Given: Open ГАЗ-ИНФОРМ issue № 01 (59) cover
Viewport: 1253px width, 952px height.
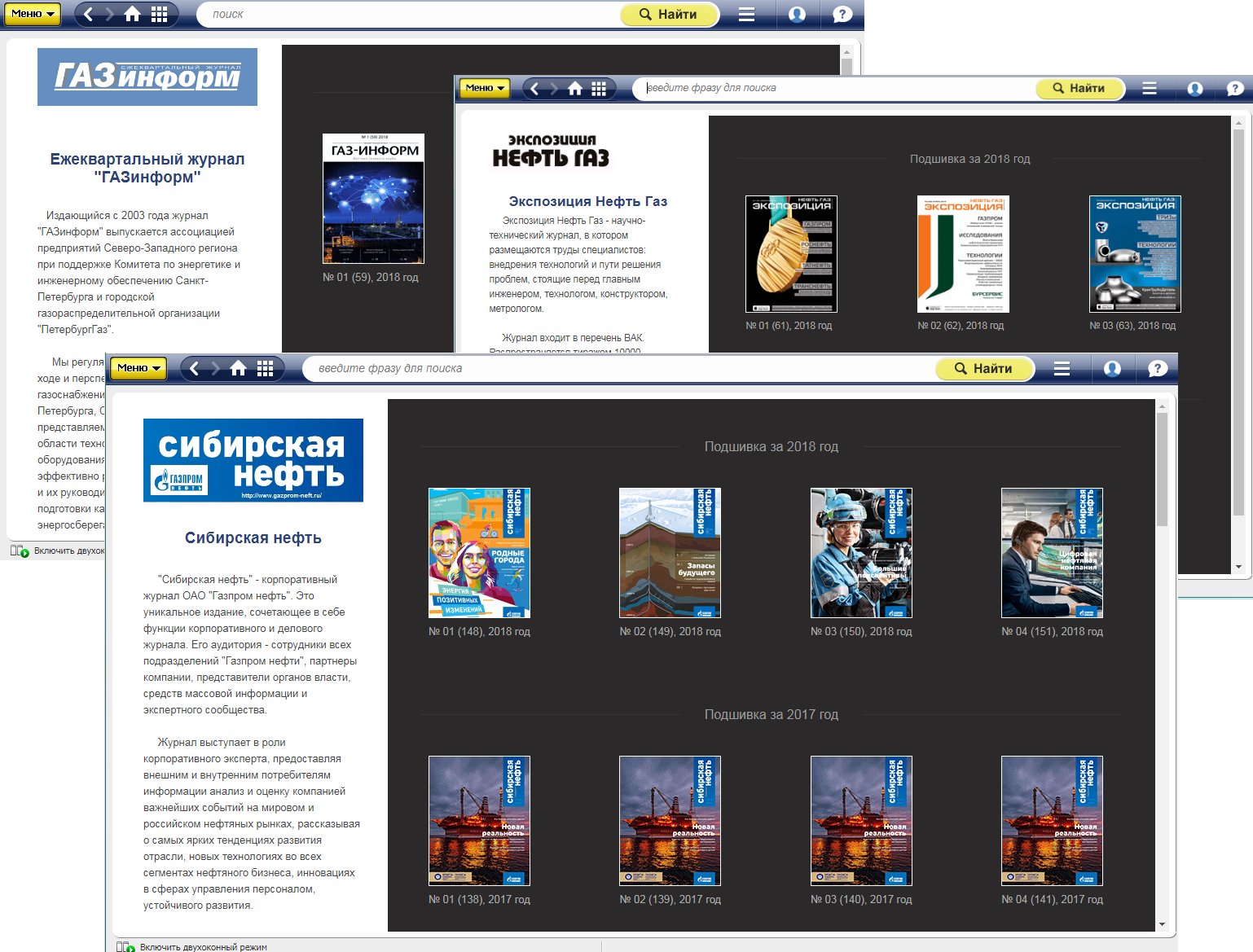Looking at the screenshot, I should (x=373, y=199).
